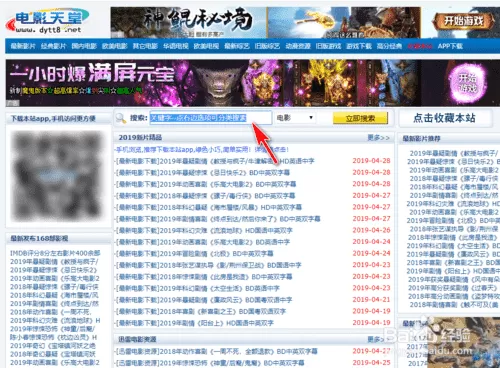
Task: Open 2019年科幻灾难《流浪地球》 in left sidebar
Action: click(x=55, y=320)
